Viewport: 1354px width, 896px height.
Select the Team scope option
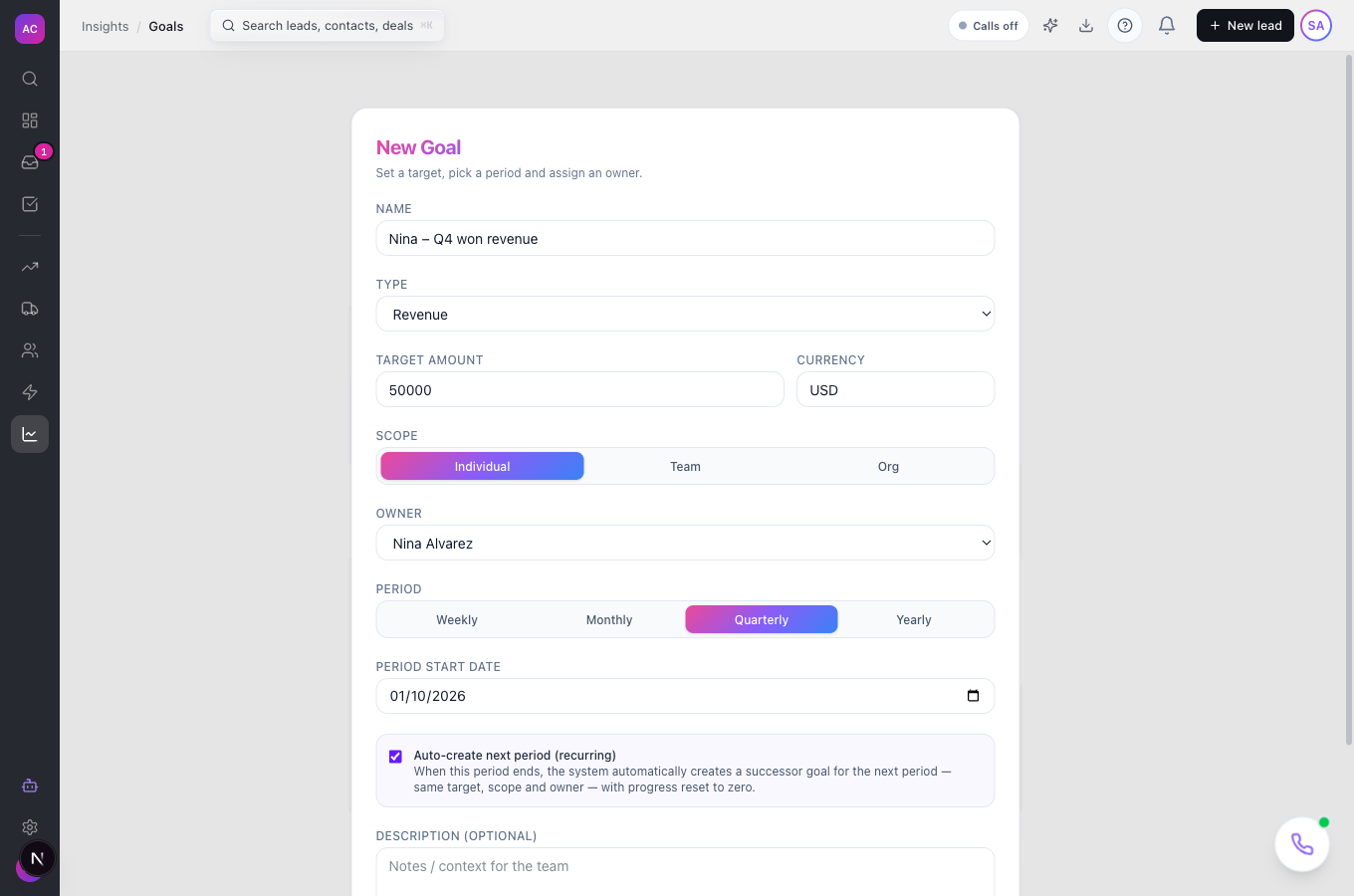tap(685, 466)
